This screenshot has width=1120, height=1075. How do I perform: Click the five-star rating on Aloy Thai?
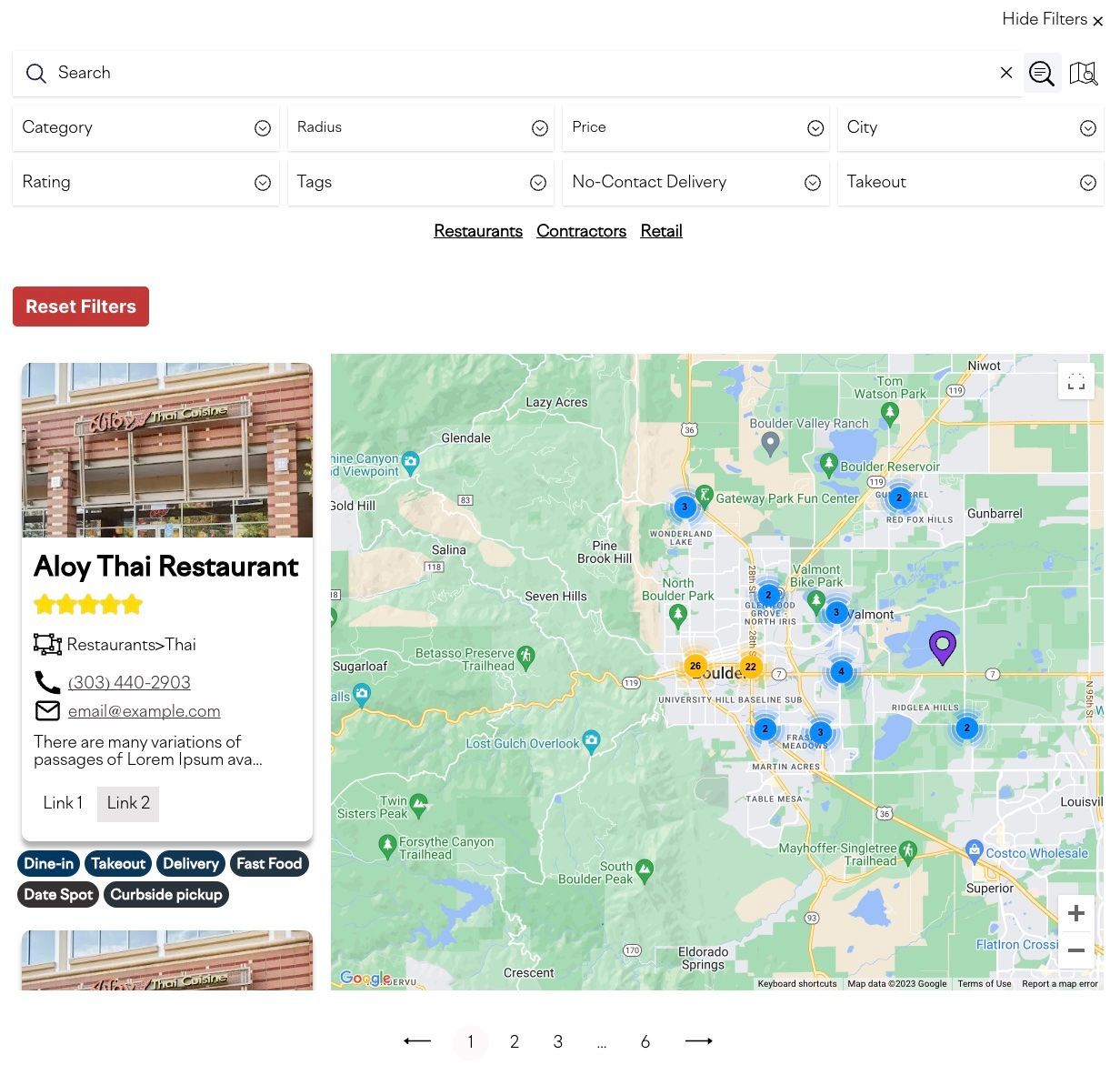point(88,604)
